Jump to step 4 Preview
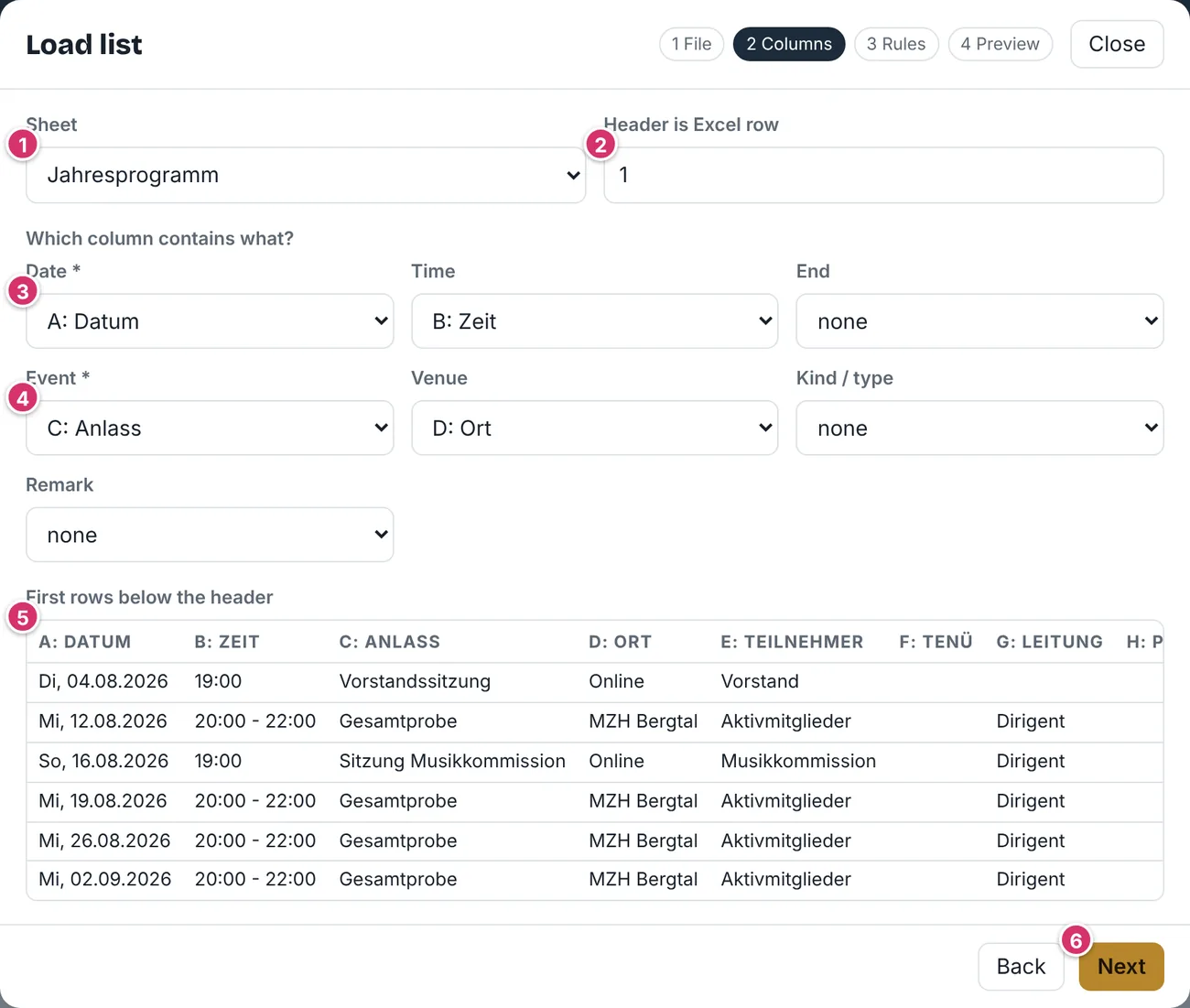Image resolution: width=1190 pixels, height=1008 pixels. click(1001, 44)
